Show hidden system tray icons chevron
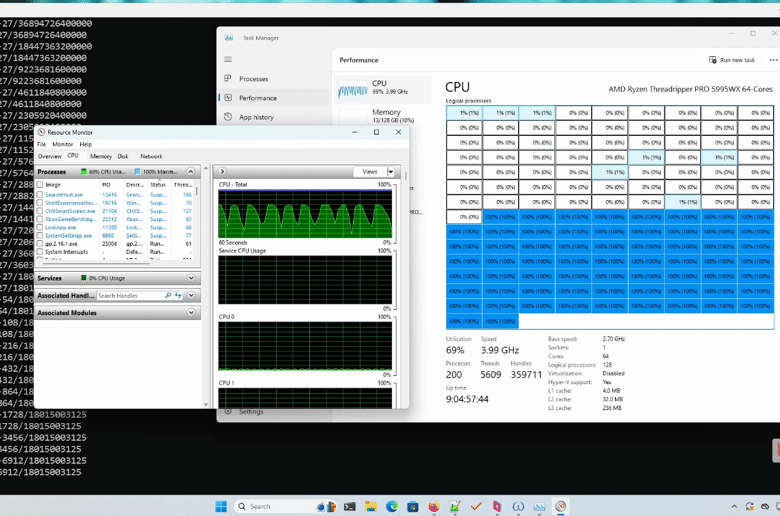The height and width of the screenshot is (516, 780). coord(734,507)
